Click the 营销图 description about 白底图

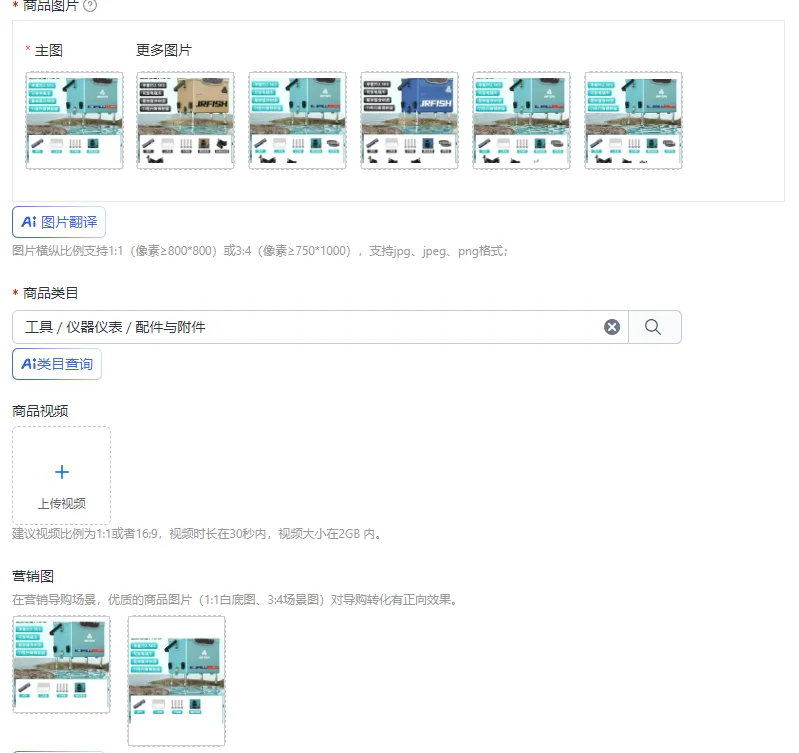tap(236, 600)
